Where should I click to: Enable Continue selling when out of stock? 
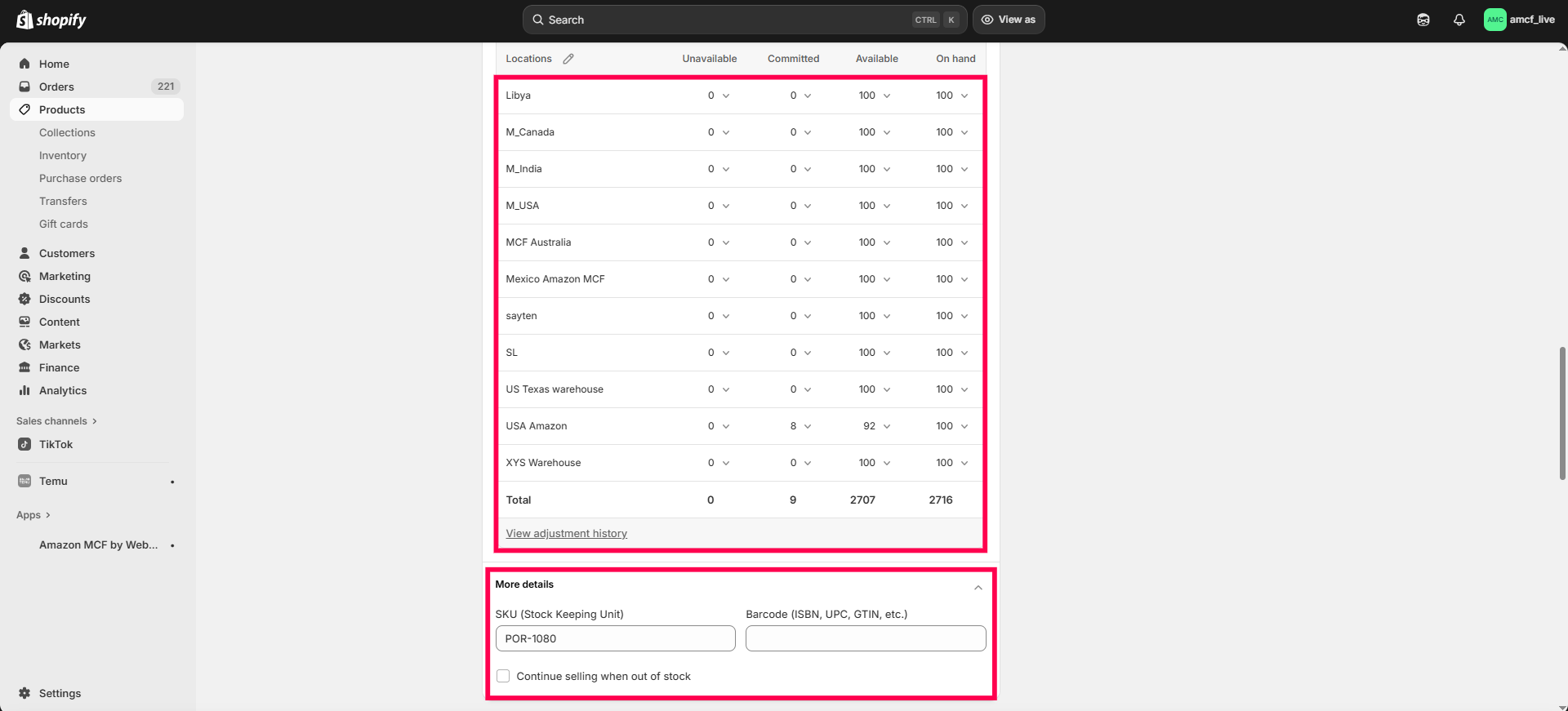click(503, 676)
